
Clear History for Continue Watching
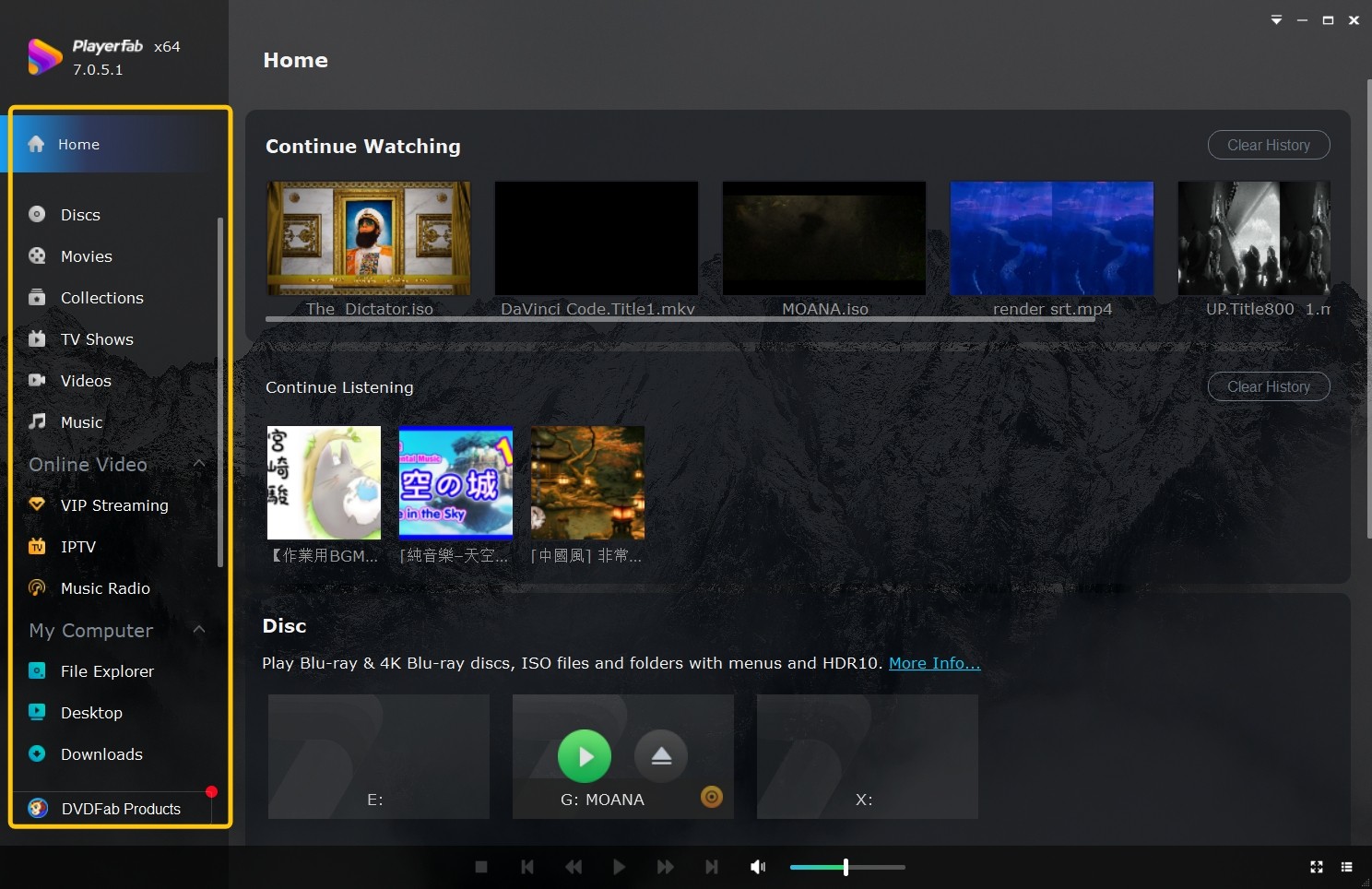tap(1269, 145)
